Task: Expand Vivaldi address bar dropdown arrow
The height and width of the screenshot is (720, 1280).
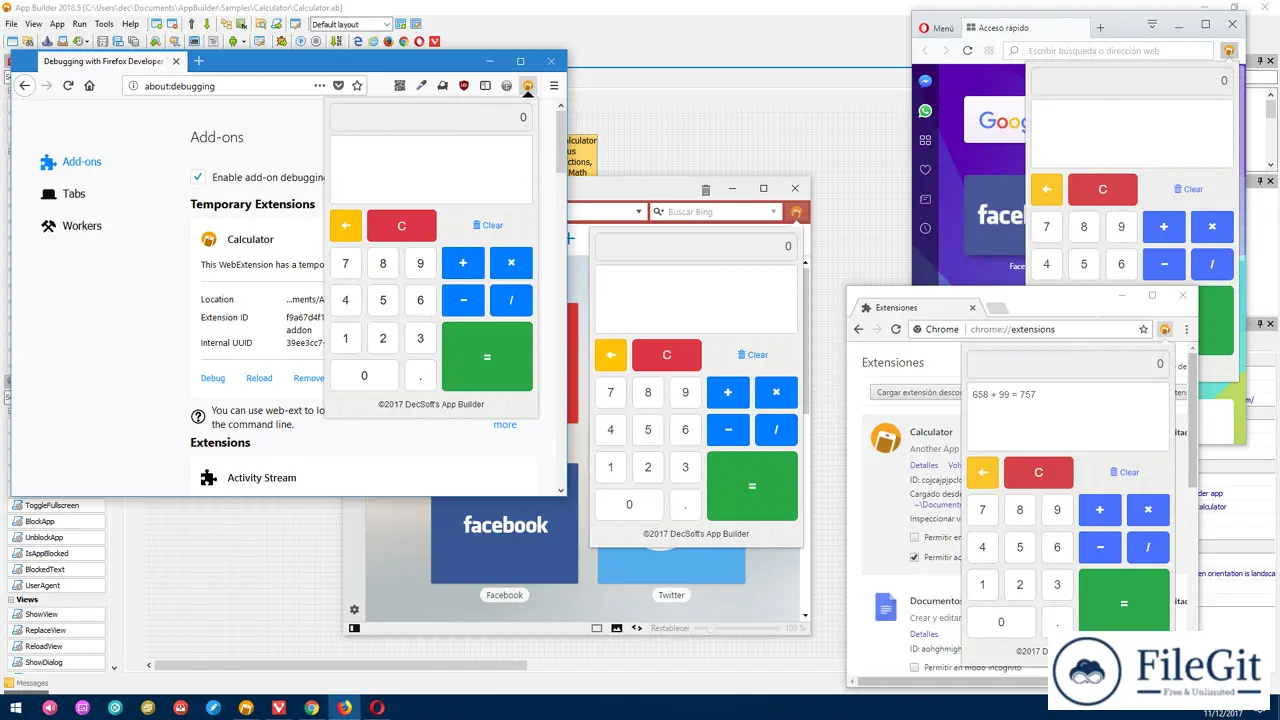Action: click(639, 212)
